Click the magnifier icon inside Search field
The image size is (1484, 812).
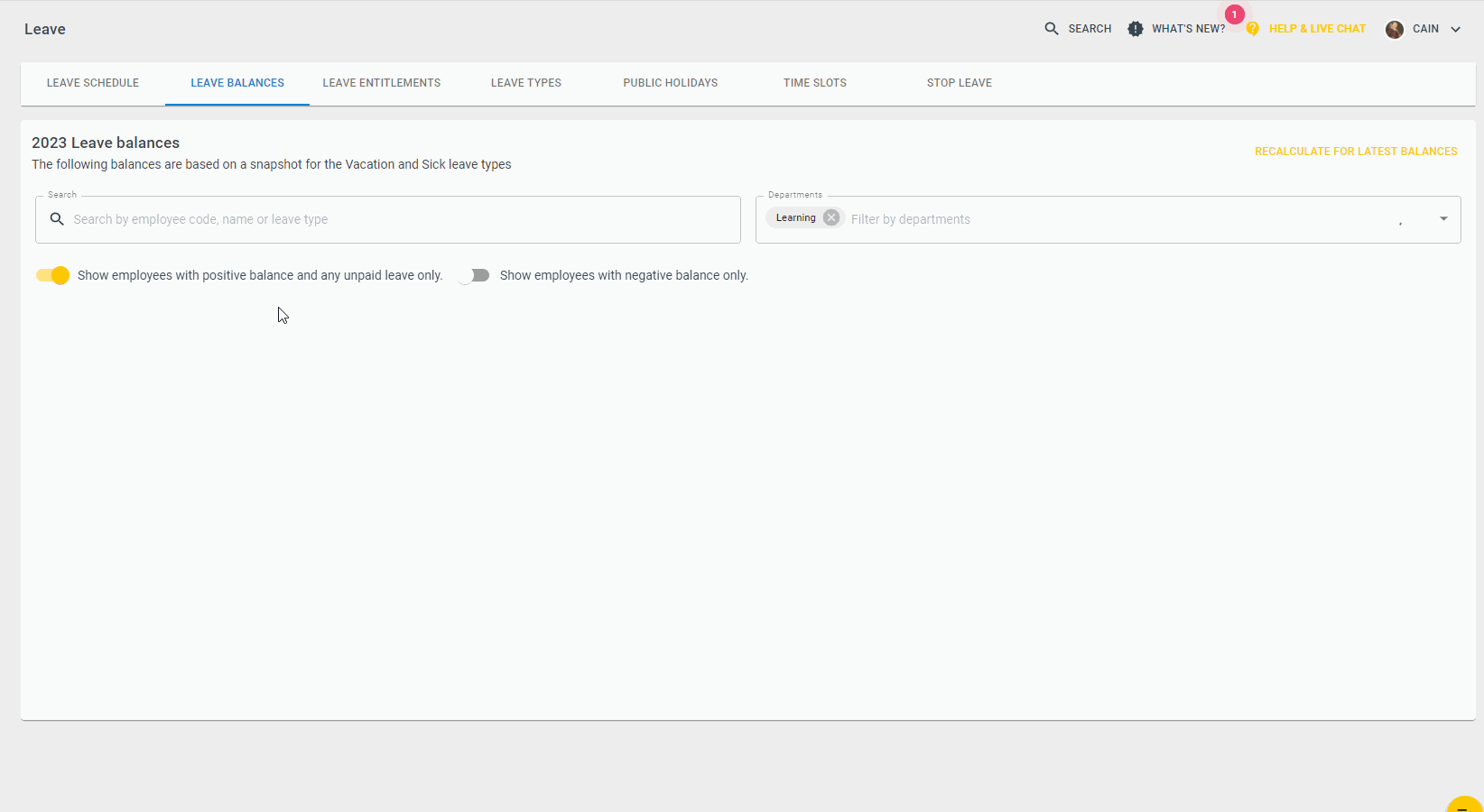(x=57, y=219)
